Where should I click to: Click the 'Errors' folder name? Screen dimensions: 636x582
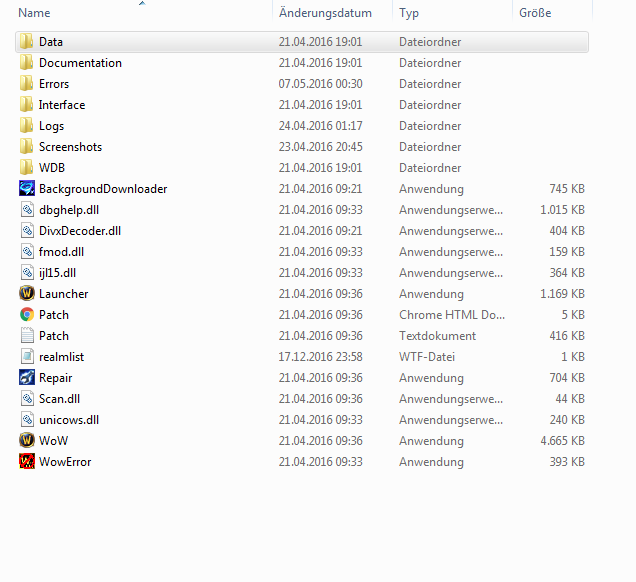point(54,84)
